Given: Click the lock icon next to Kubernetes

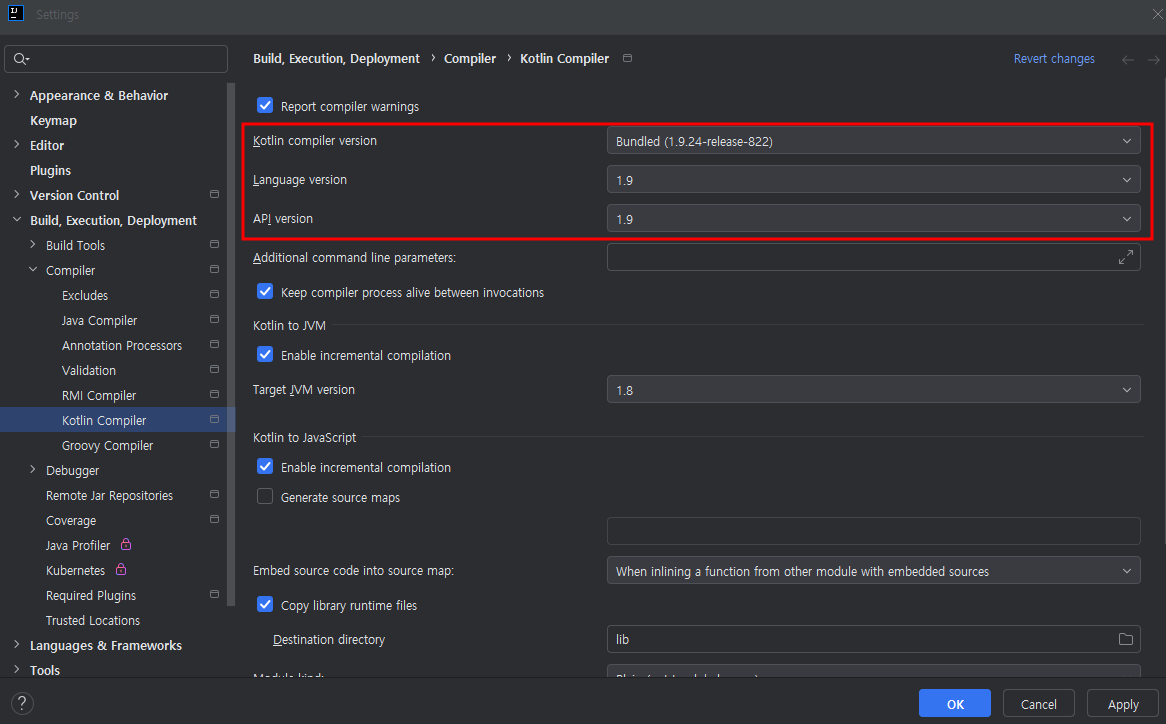Looking at the screenshot, I should coord(120,569).
